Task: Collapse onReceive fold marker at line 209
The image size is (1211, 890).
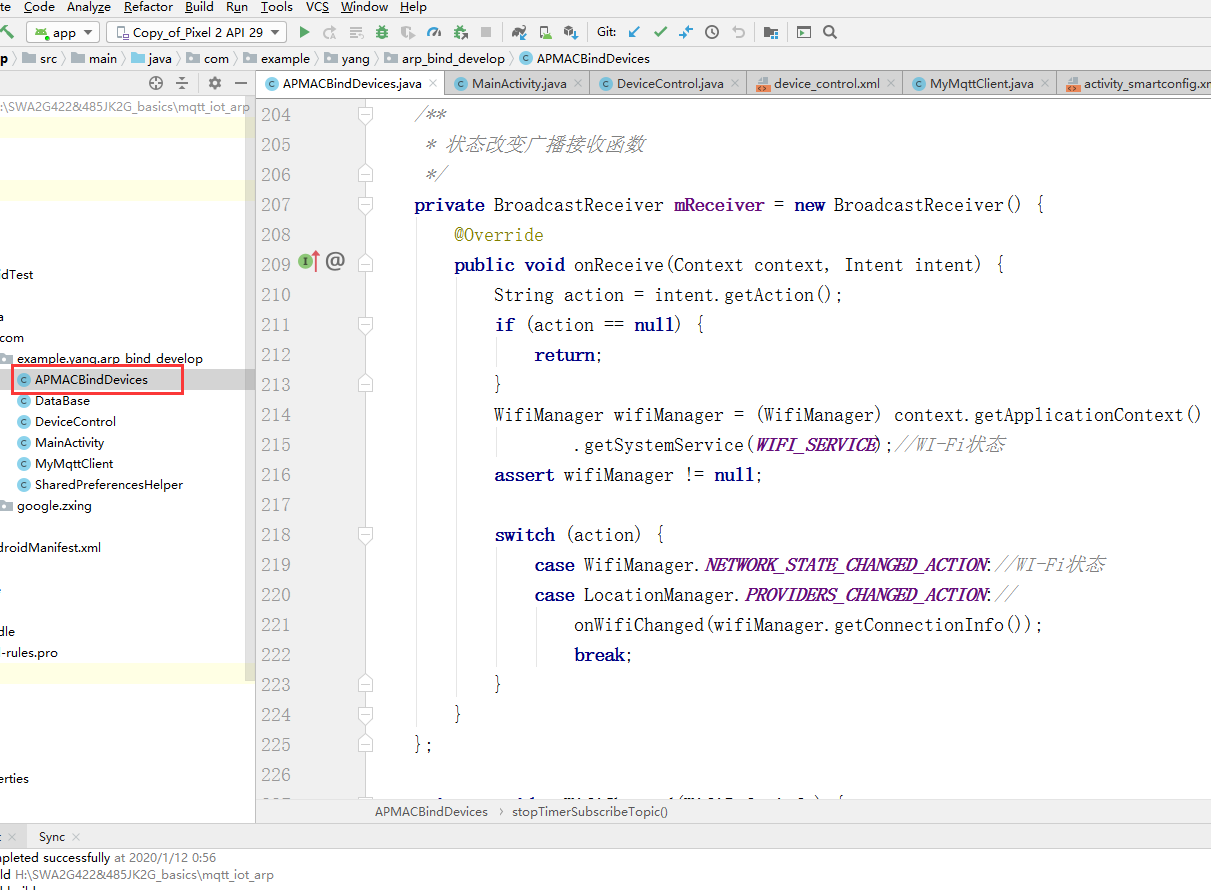Action: [x=365, y=264]
